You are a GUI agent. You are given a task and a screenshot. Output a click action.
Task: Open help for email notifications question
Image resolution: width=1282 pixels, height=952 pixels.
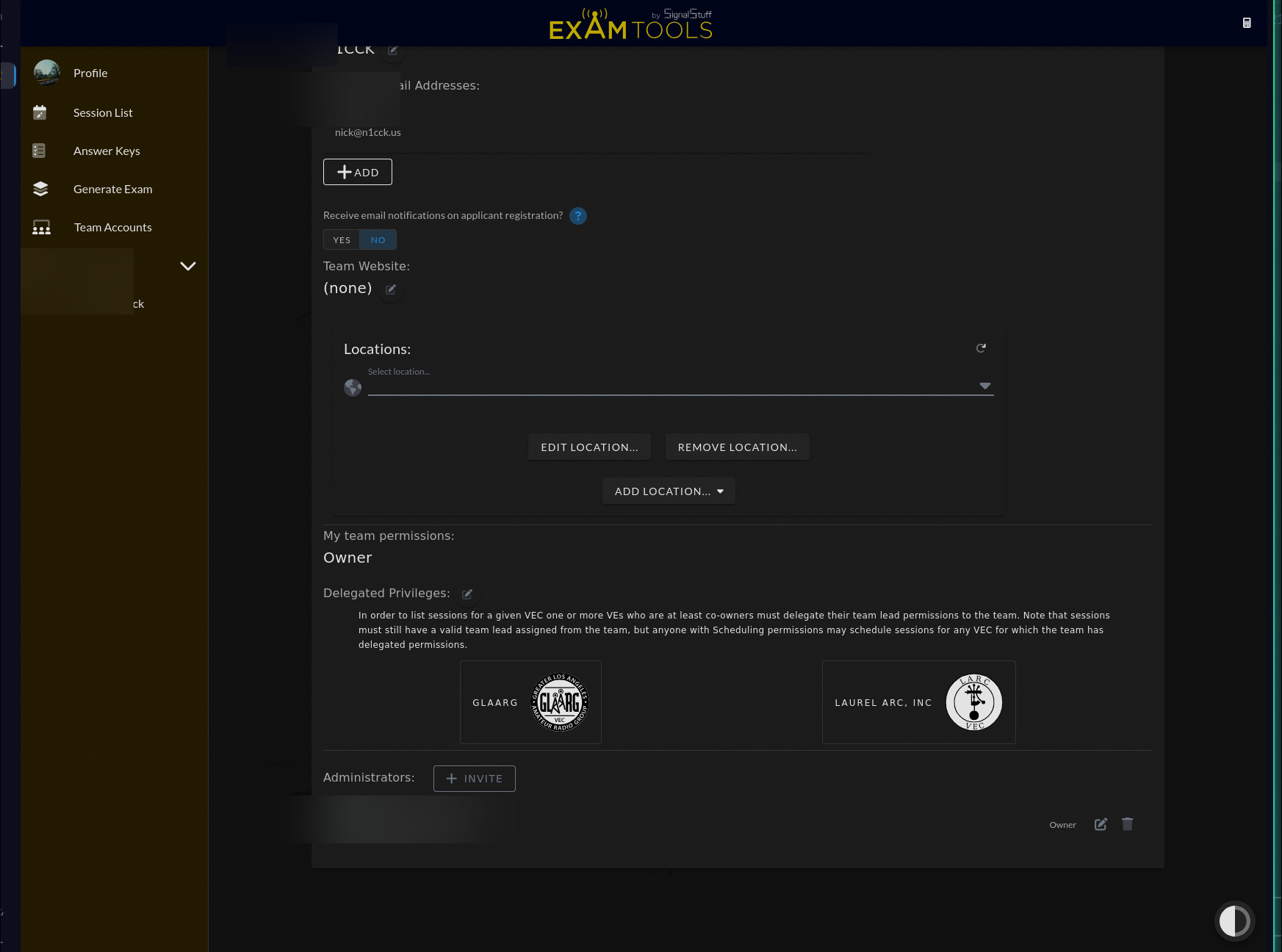(578, 216)
